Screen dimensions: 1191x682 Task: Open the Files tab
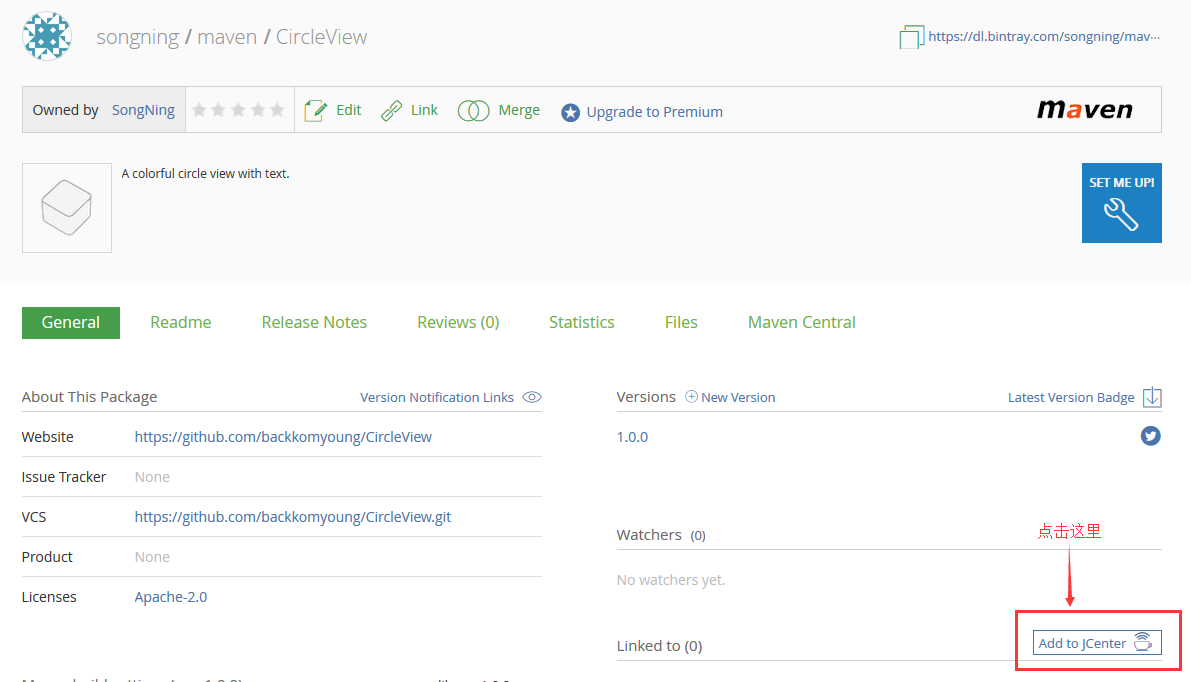coord(681,323)
